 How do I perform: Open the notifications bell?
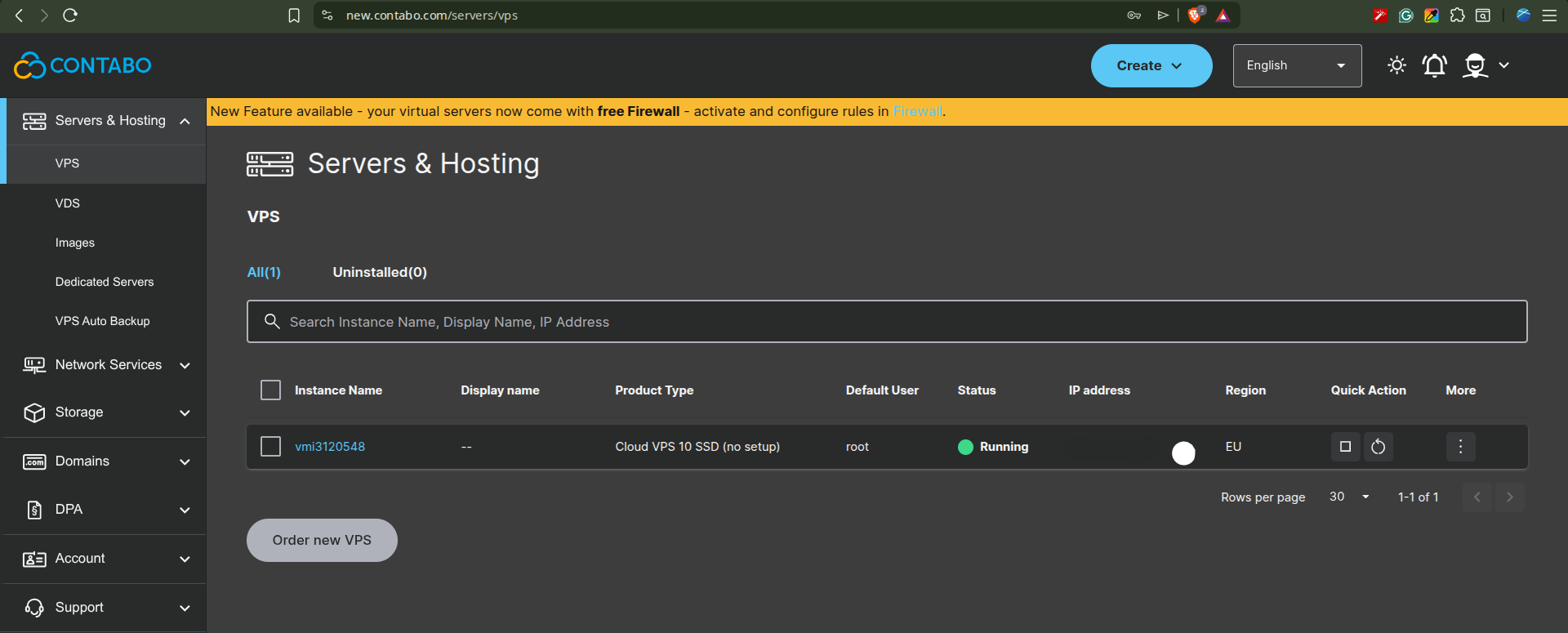1435,65
